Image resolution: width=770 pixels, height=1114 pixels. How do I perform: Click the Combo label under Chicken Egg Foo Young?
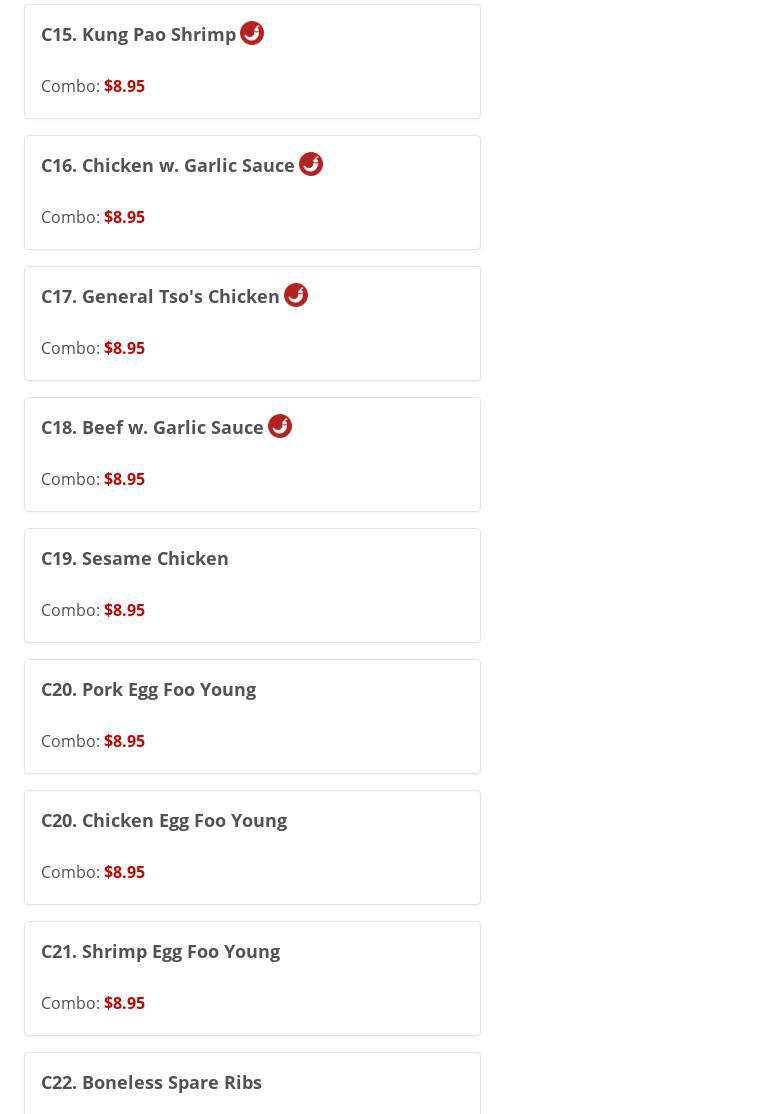coord(70,873)
